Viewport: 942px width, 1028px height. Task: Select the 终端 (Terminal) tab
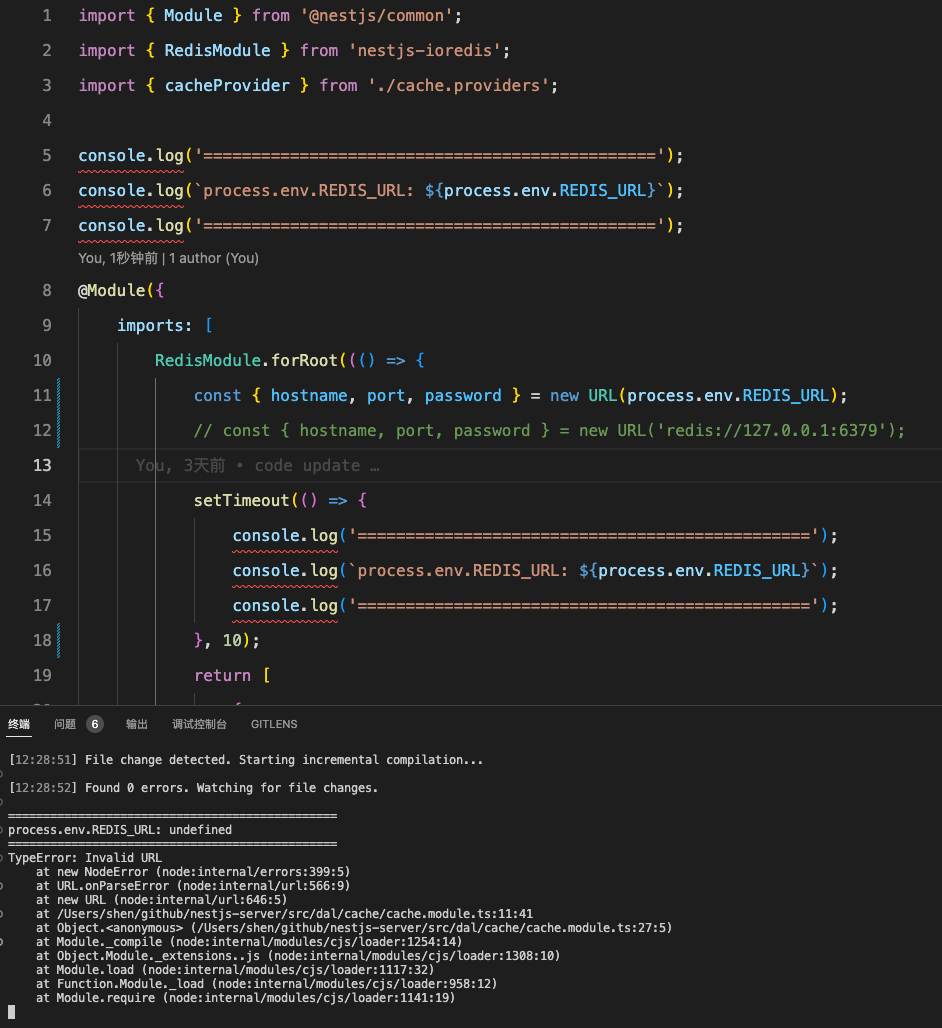[18, 724]
